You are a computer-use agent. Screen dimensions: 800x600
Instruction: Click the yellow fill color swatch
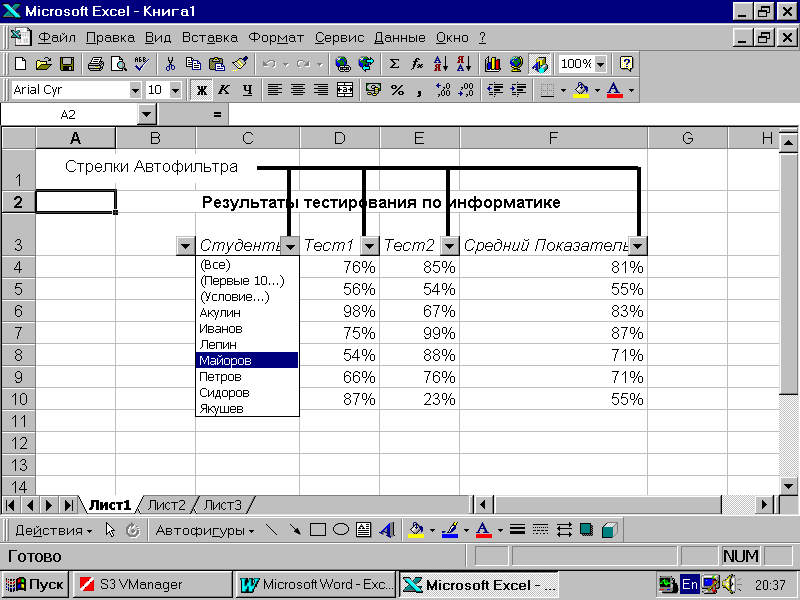[582, 90]
